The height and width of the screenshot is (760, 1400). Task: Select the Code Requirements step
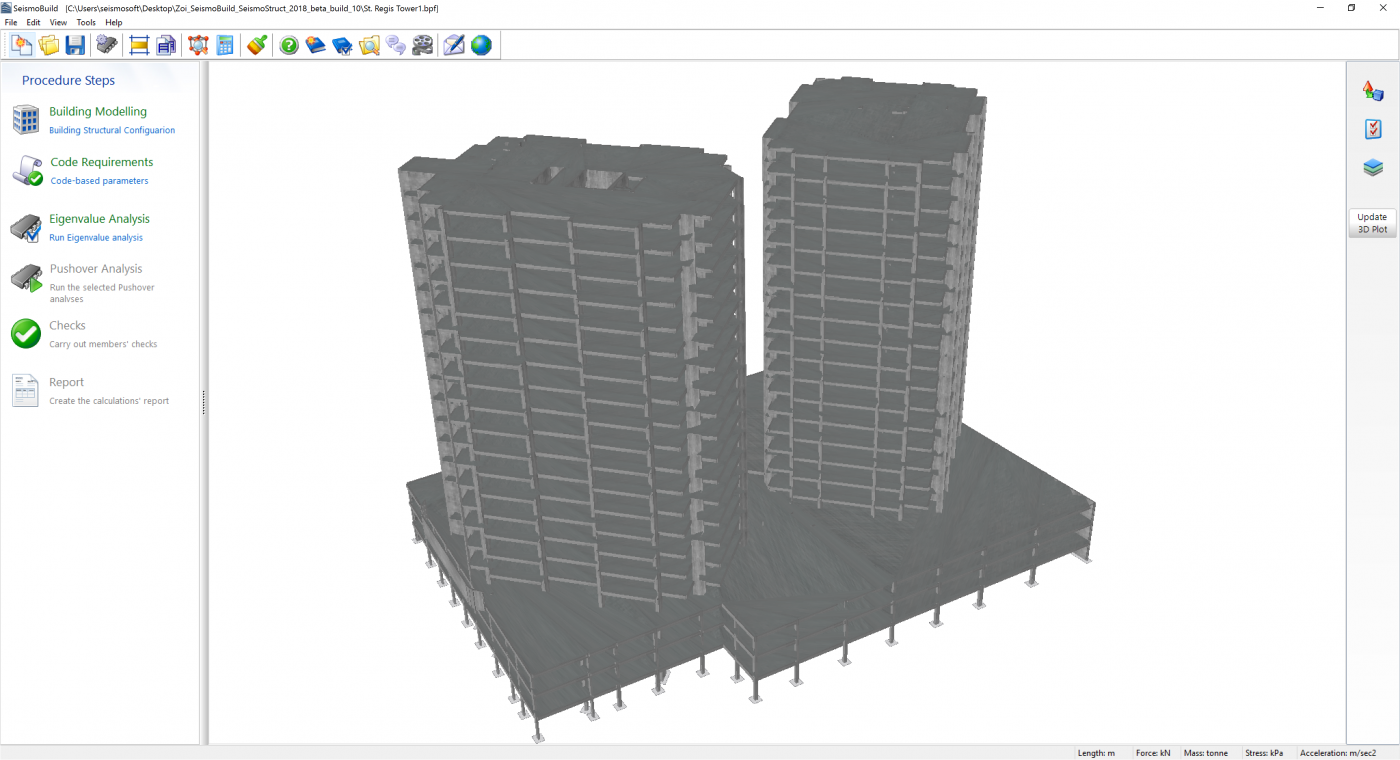tap(101, 162)
